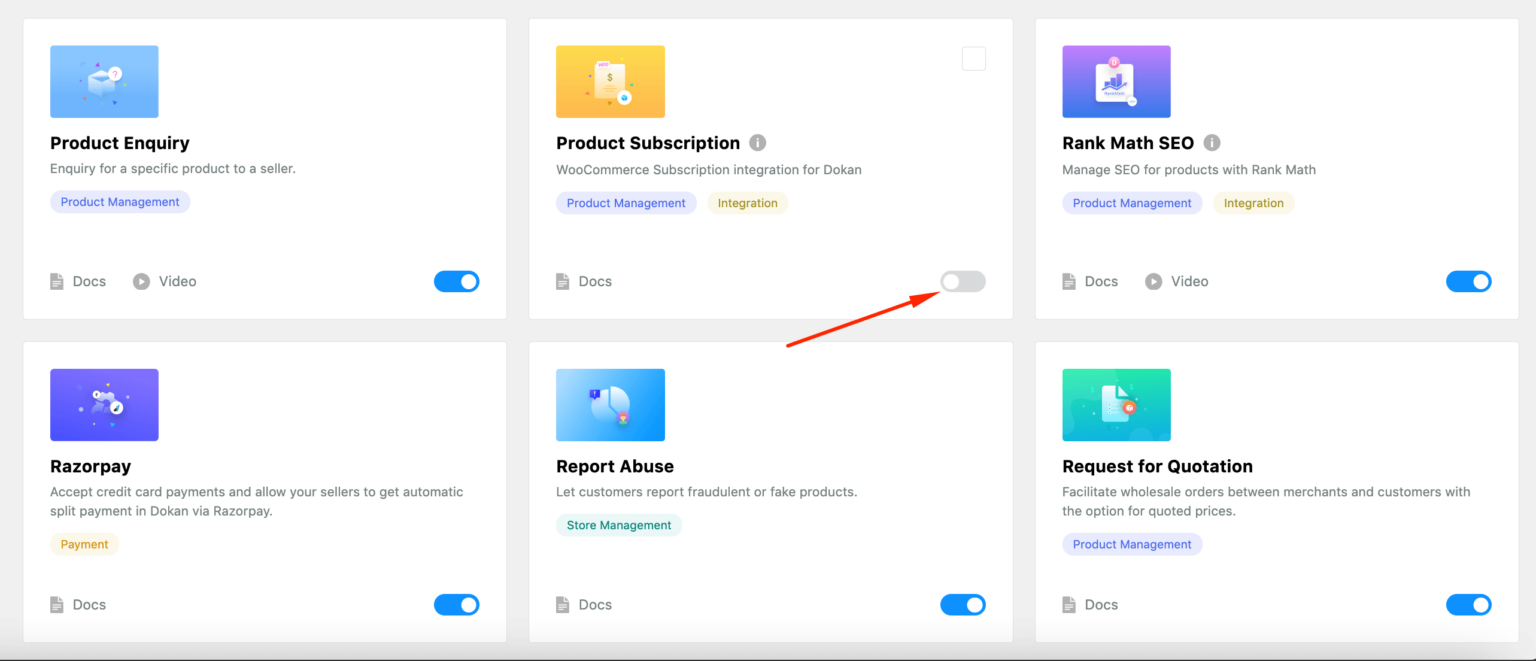Click the info icon beside Product Subscription

(x=758, y=143)
